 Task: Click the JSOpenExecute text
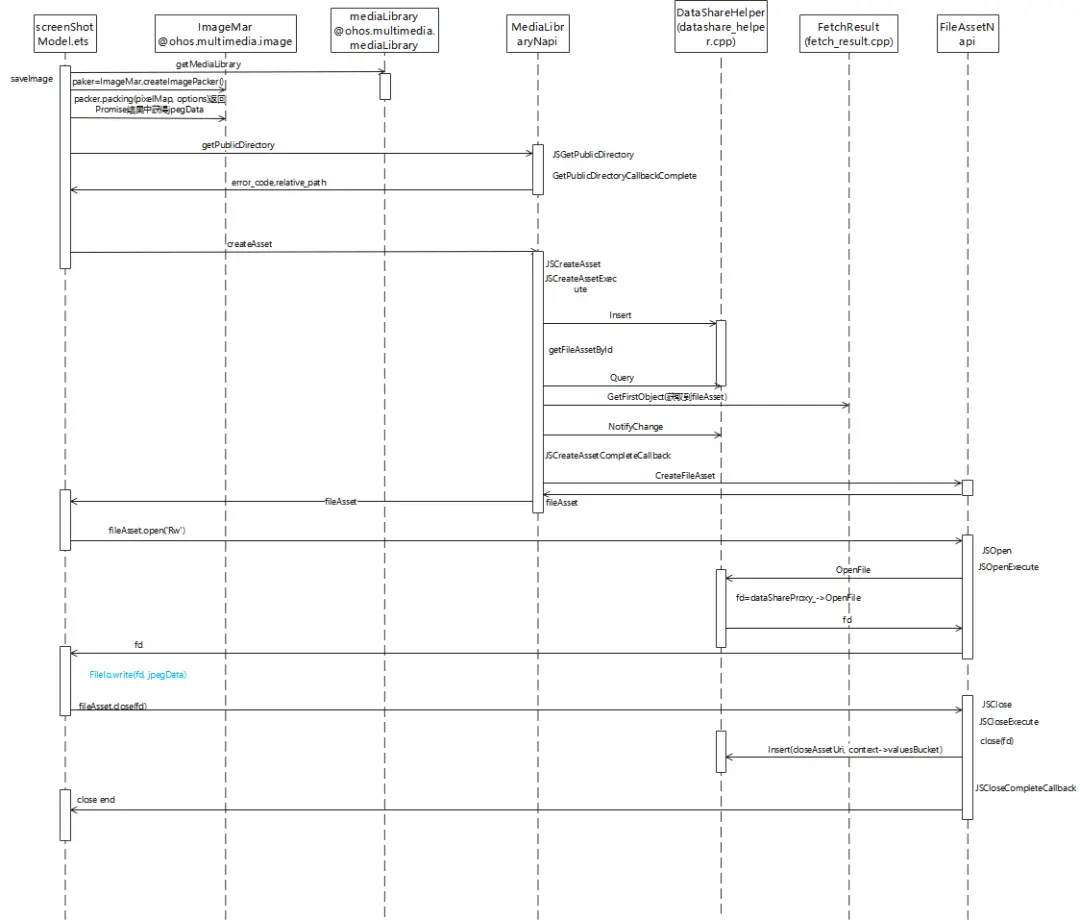click(x=1008, y=567)
